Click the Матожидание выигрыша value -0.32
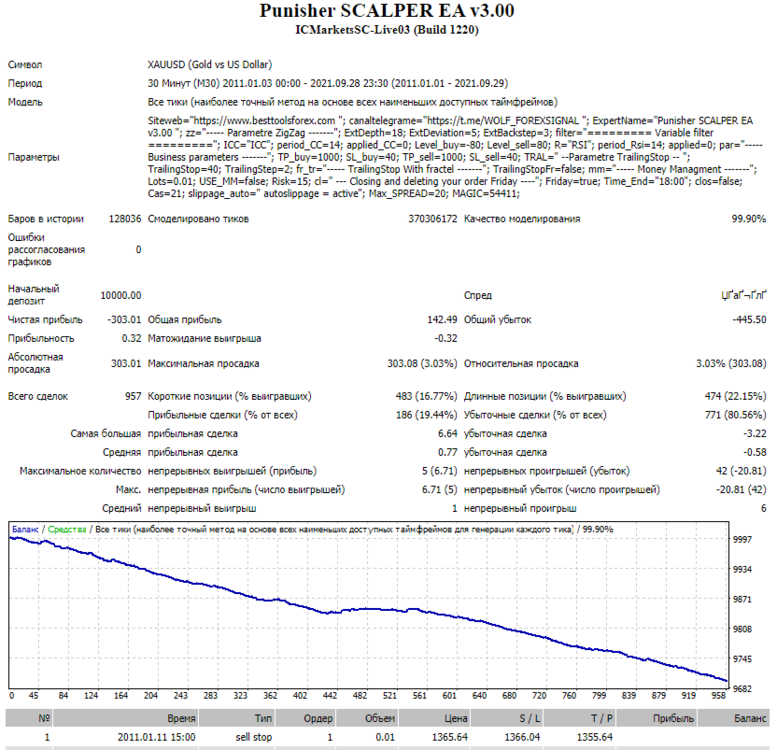The width and height of the screenshot is (777, 750). click(x=446, y=338)
